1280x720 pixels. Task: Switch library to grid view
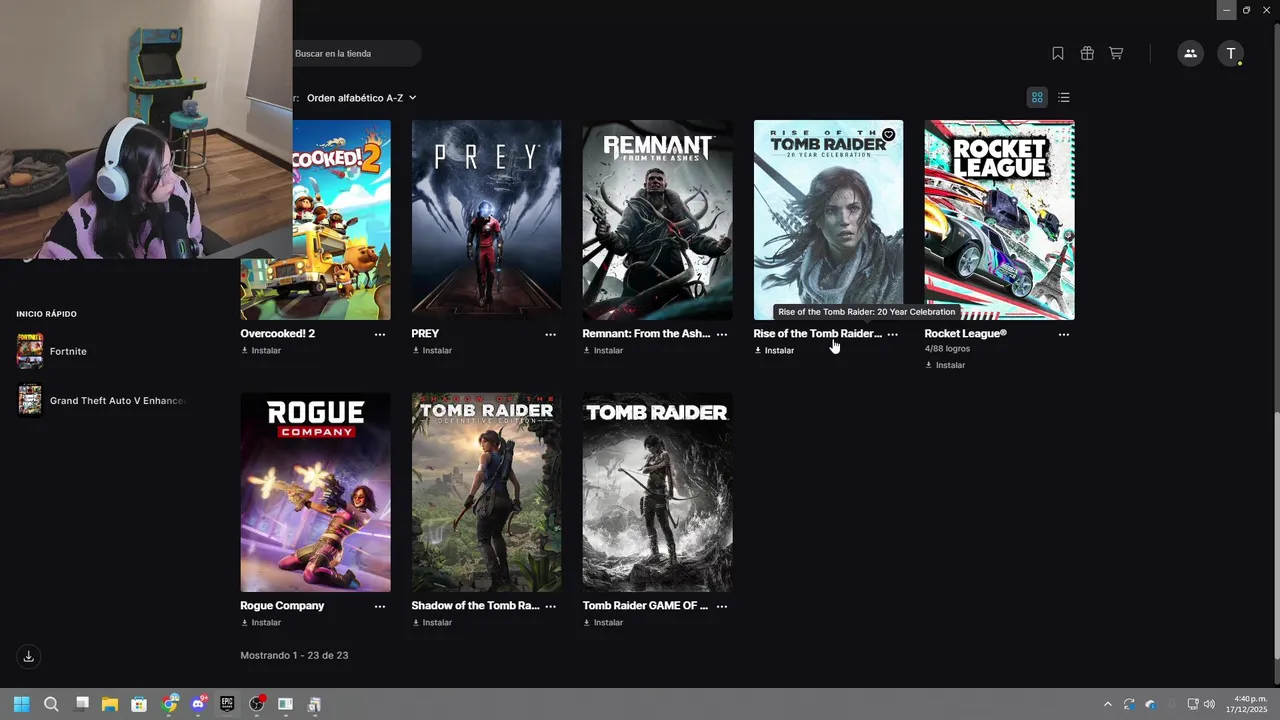(x=1037, y=97)
